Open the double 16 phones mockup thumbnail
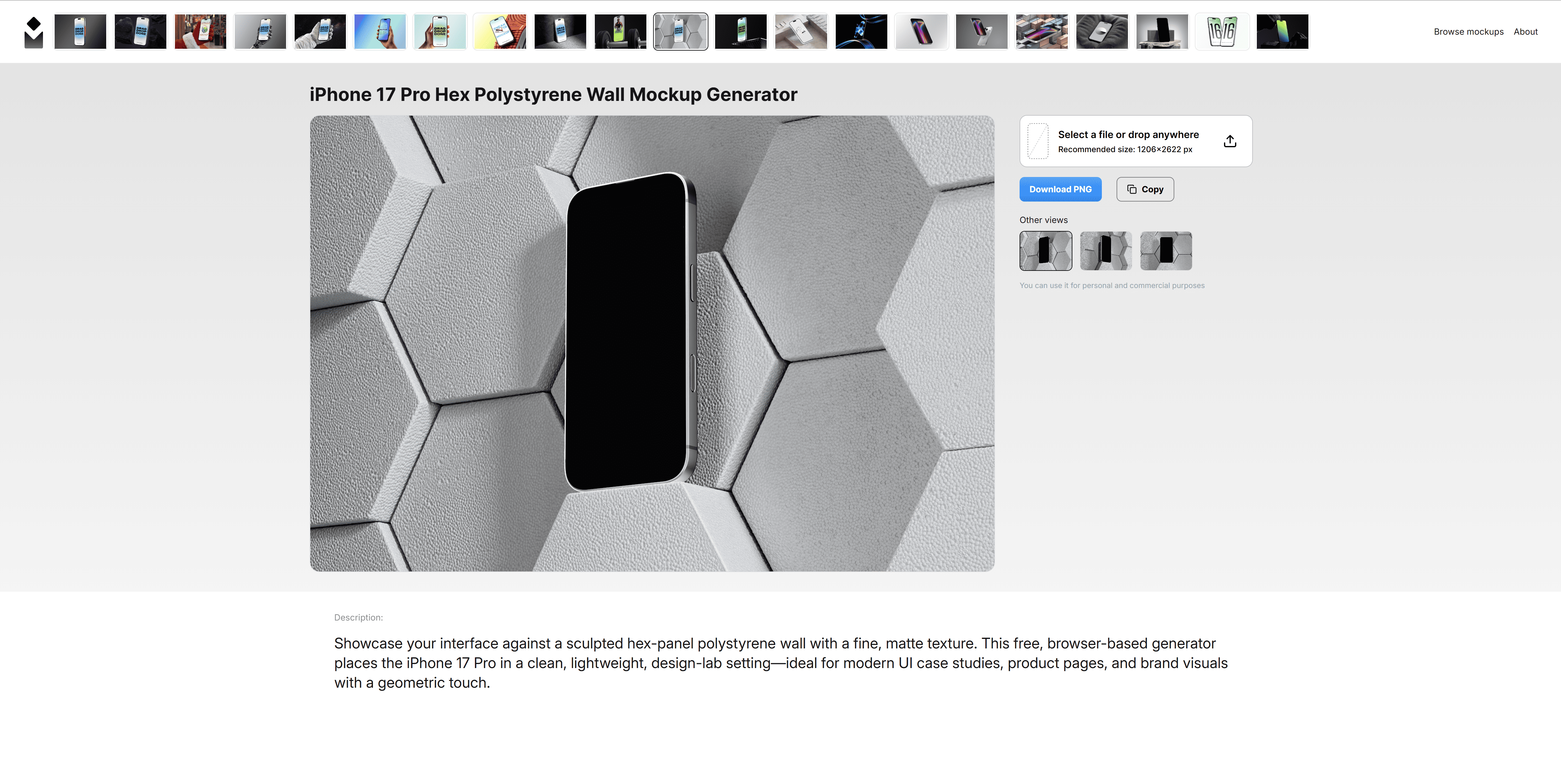Viewport: 1561px width, 784px height. 1222,32
